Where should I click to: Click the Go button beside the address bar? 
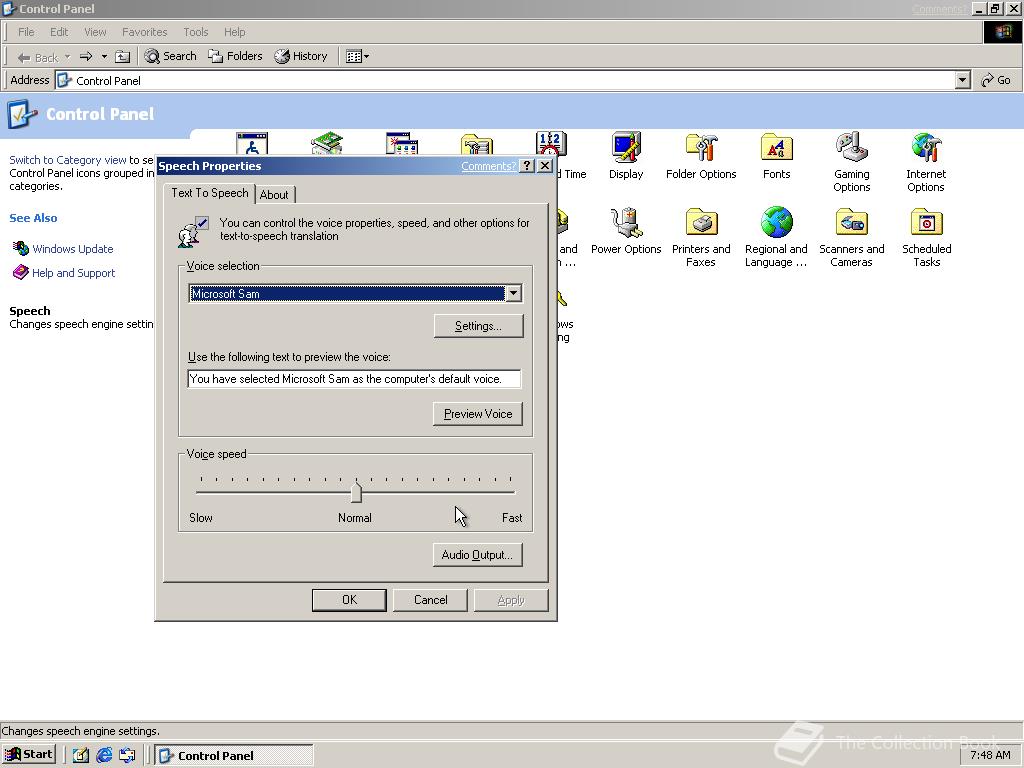tap(996, 80)
